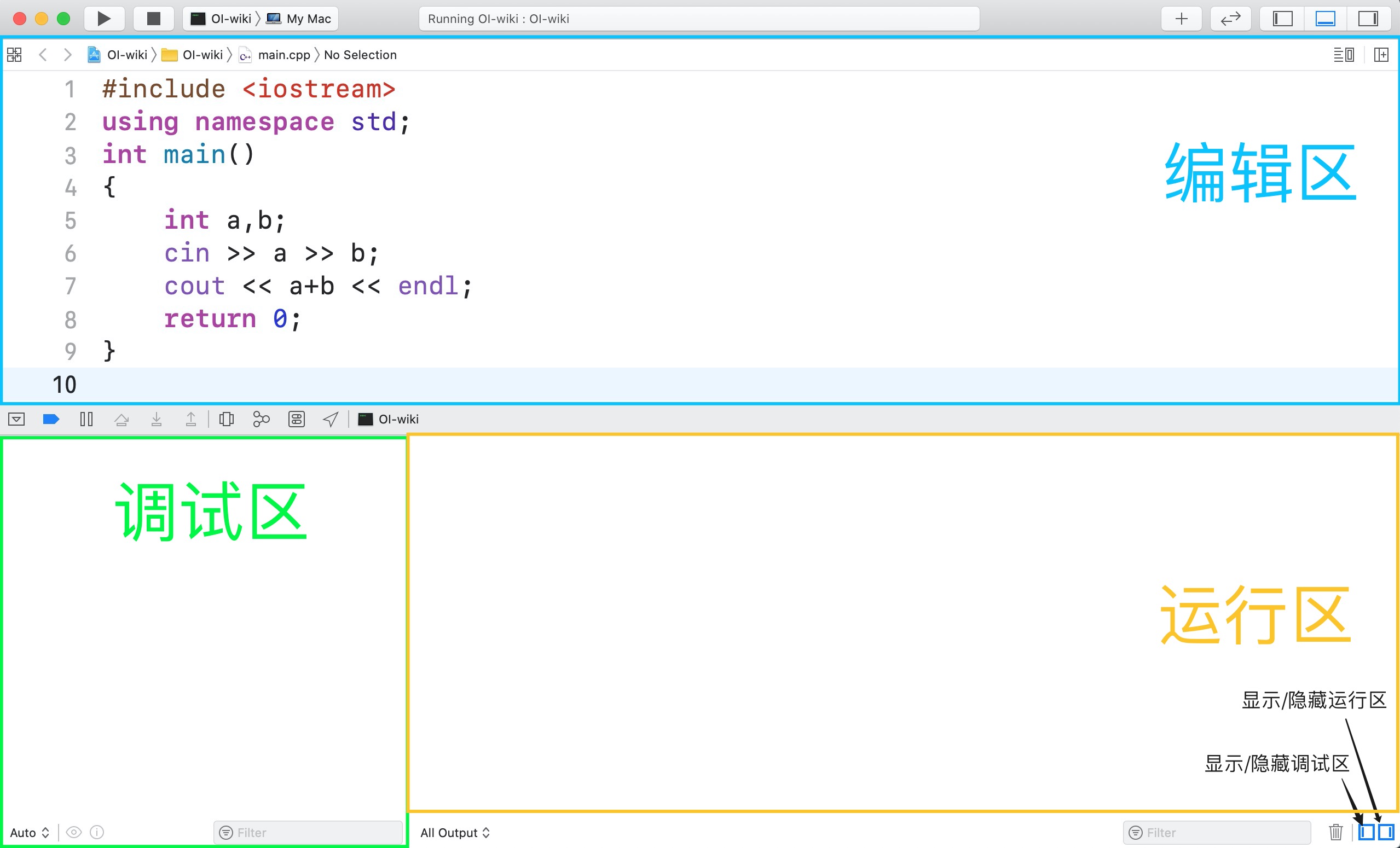Click the go back arrow in jump bar

point(43,55)
